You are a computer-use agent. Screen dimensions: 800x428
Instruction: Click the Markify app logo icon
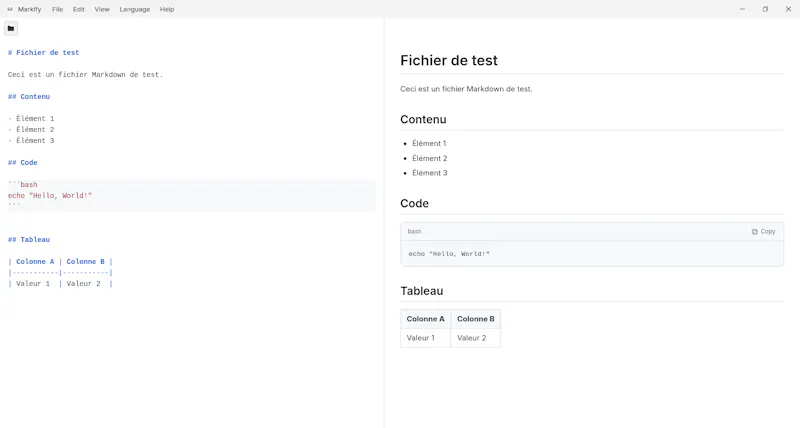pos(10,9)
